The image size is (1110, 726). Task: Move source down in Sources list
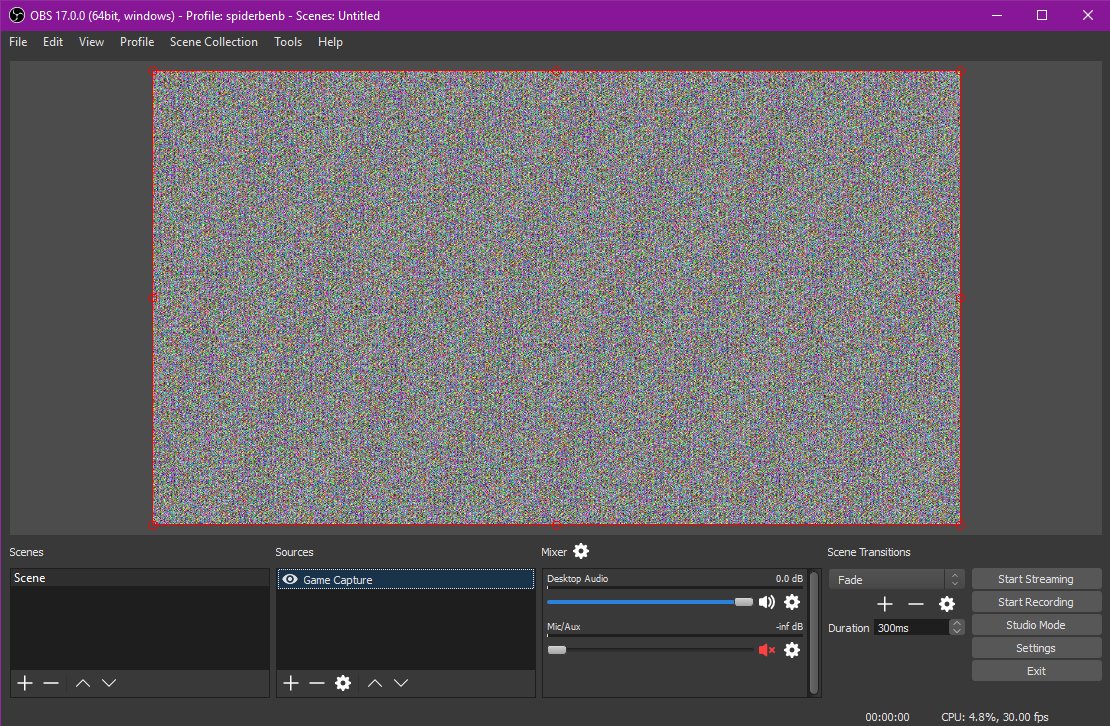401,683
